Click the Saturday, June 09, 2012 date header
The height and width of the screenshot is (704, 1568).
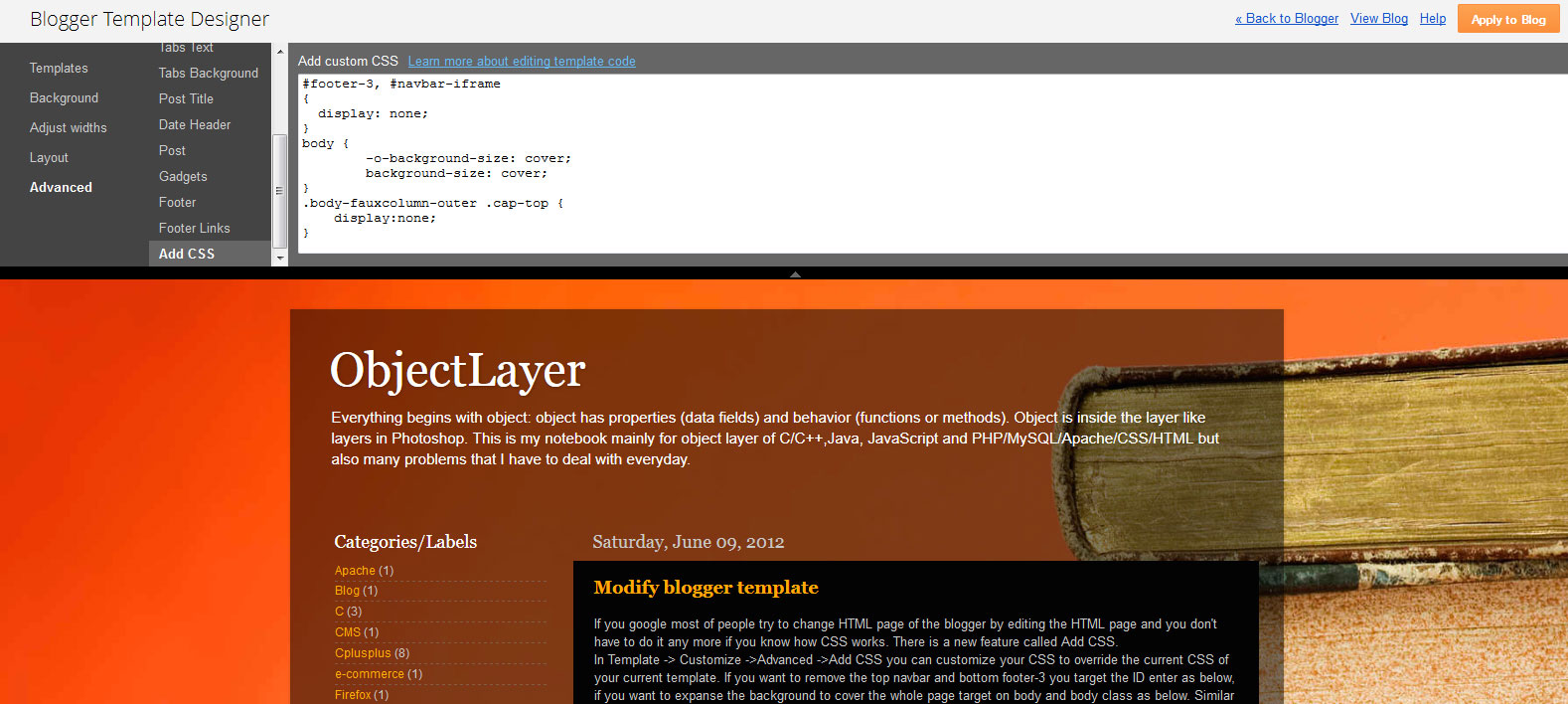[689, 542]
